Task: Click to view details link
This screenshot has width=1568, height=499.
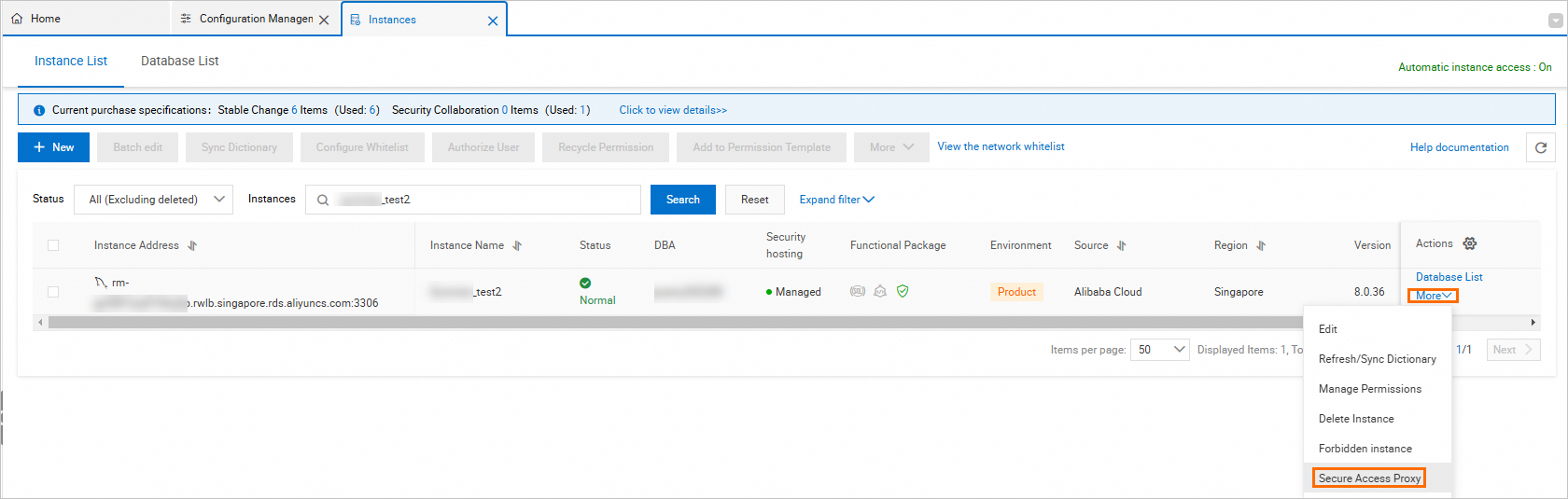Action: pyautogui.click(x=673, y=110)
